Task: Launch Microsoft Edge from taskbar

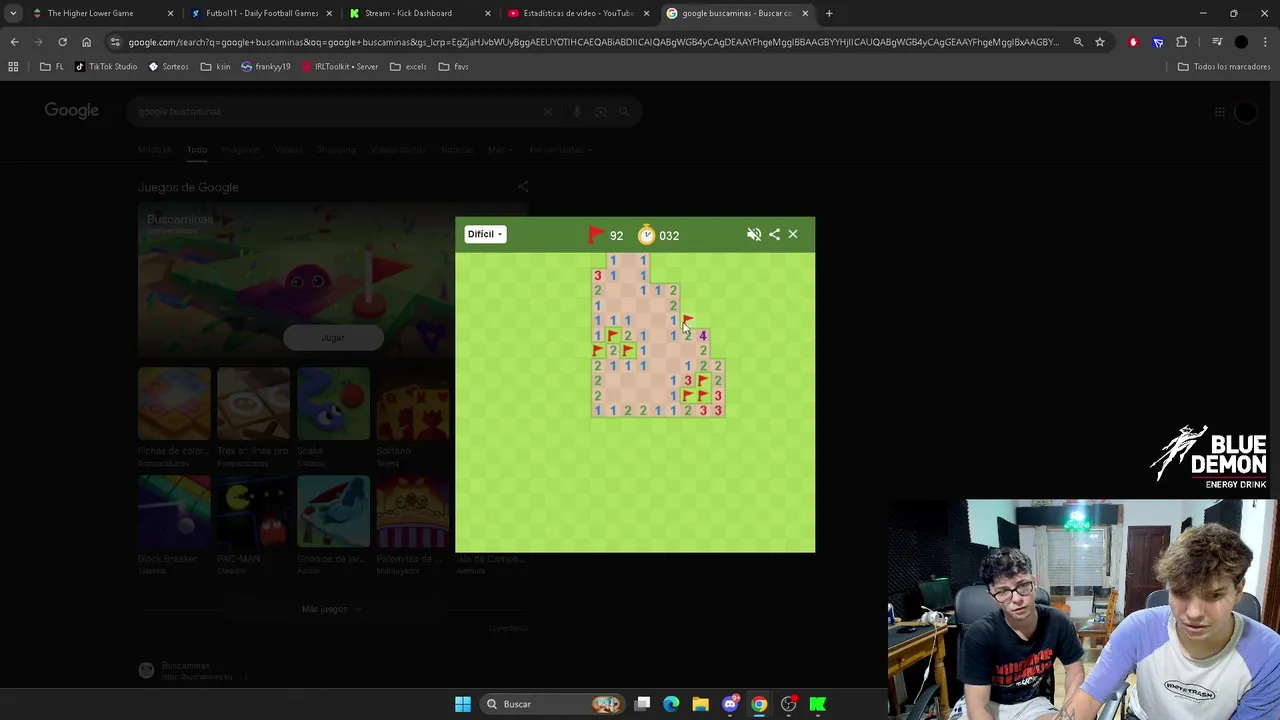Action: point(671,704)
